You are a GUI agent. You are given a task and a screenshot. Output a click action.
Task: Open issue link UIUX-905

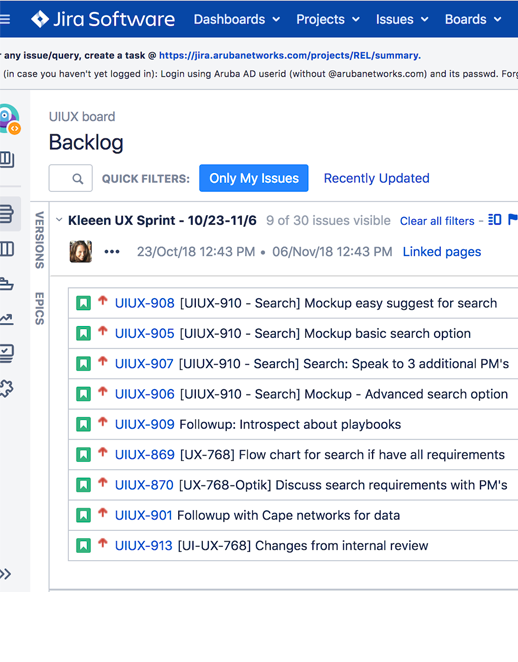tap(144, 334)
